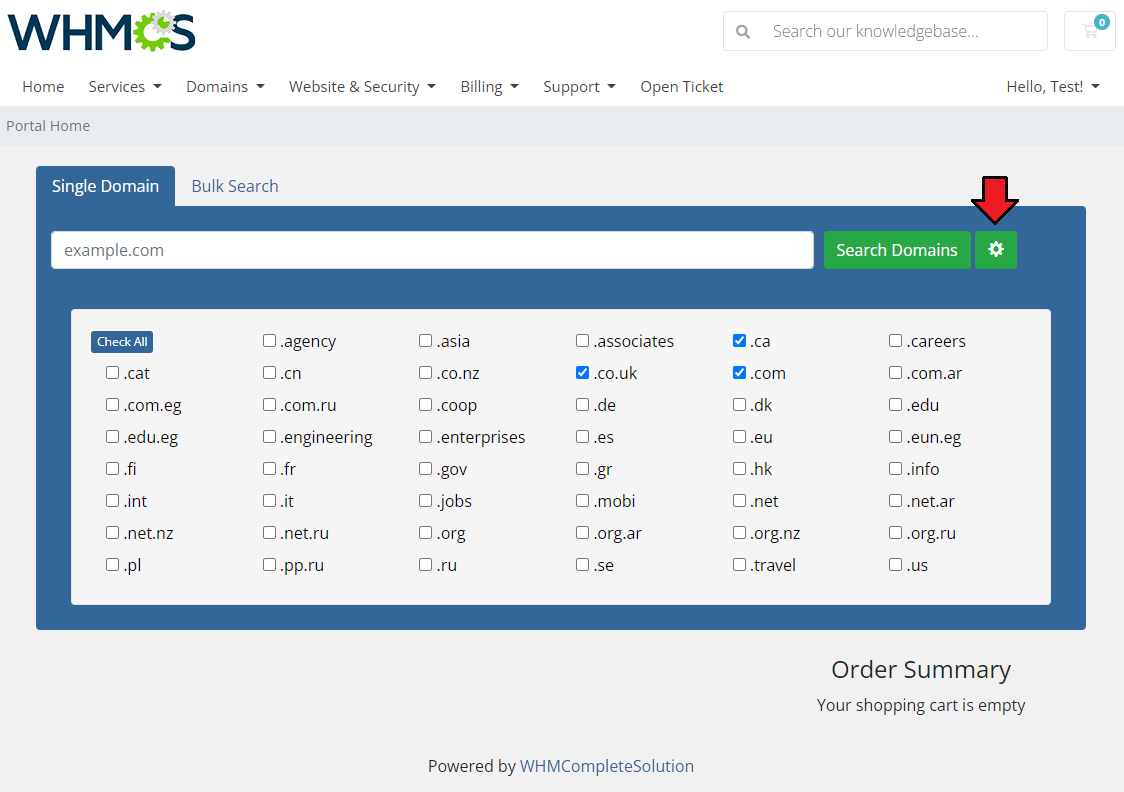Open the Open Ticket page
The width and height of the screenshot is (1124, 792).
pos(682,87)
